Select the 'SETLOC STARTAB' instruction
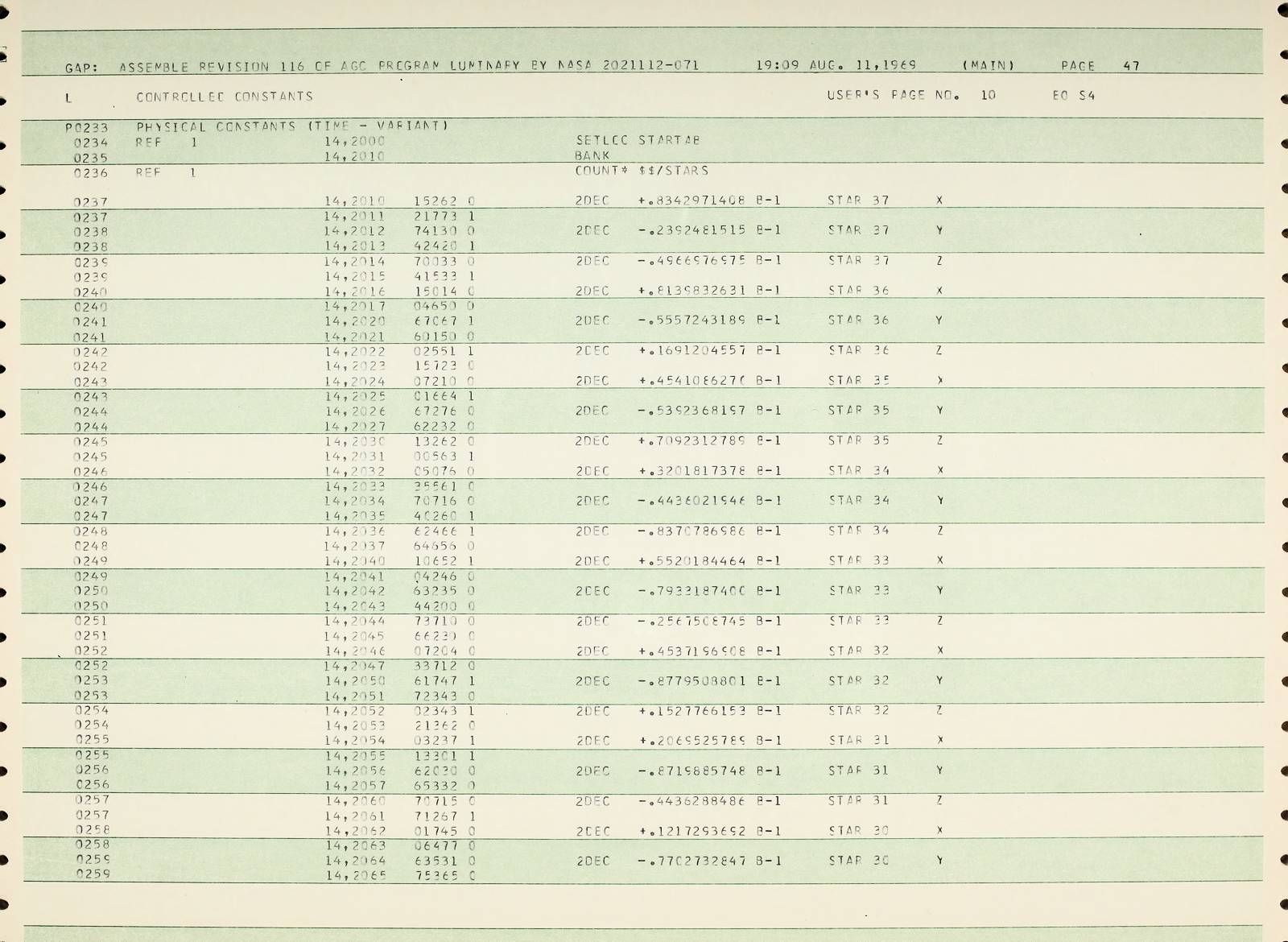Screen dimensions: 1288x942 coord(638,140)
